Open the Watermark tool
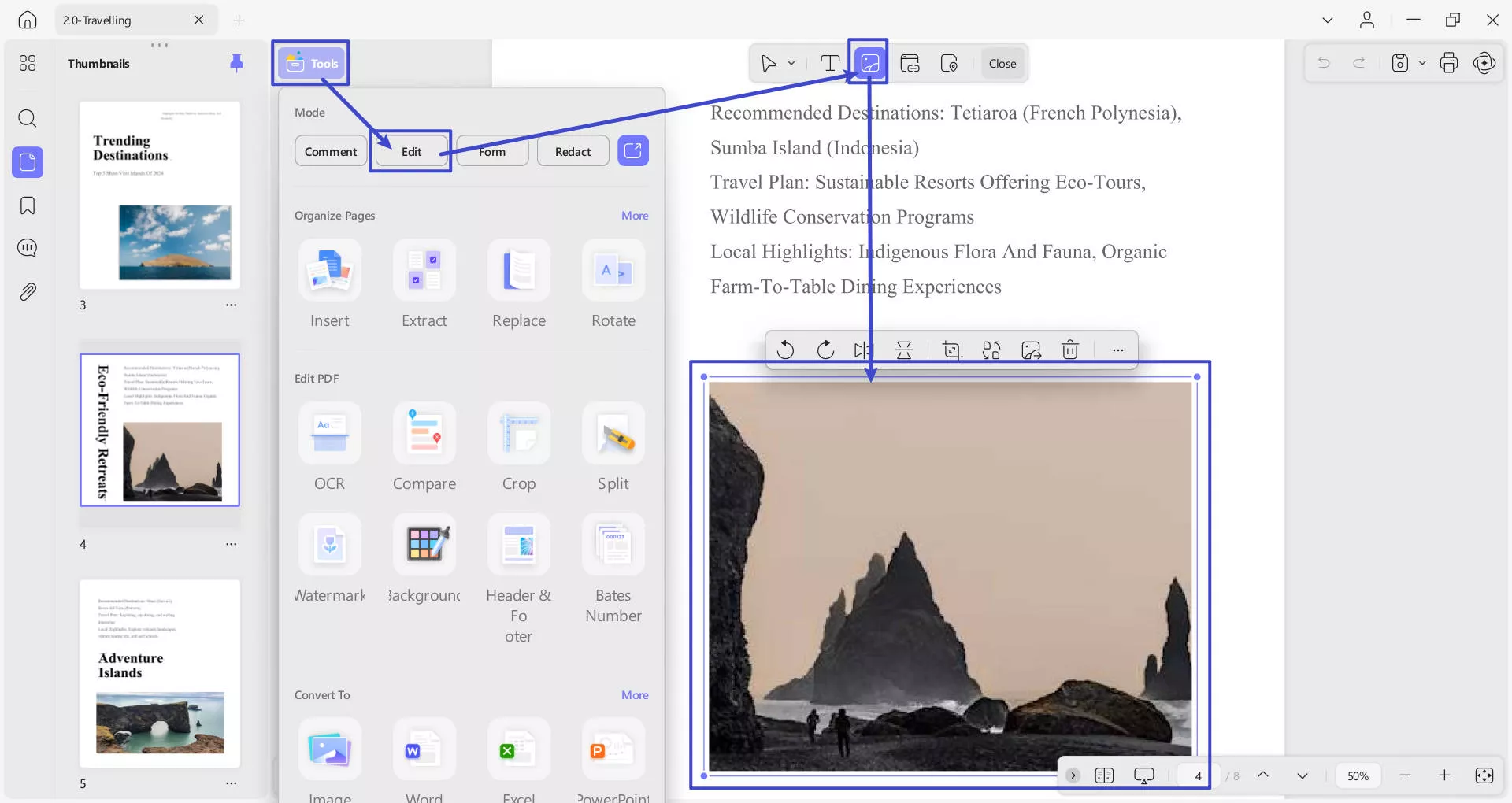This screenshot has height=803, width=1512. click(330, 560)
